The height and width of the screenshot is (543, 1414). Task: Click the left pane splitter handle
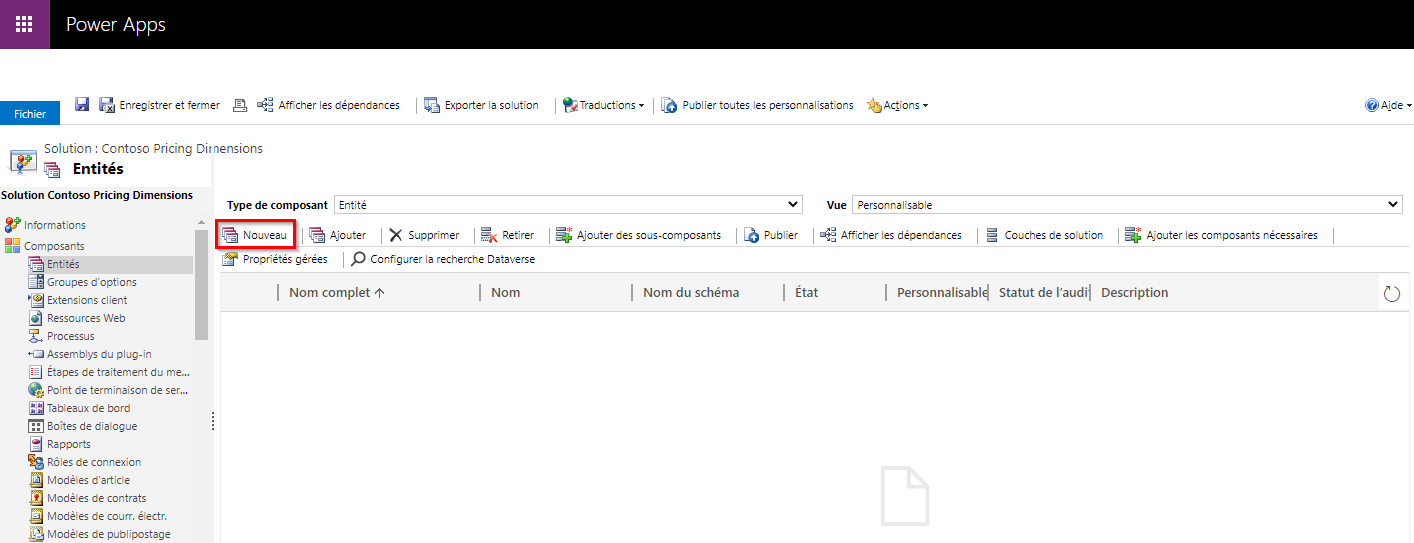(x=213, y=422)
